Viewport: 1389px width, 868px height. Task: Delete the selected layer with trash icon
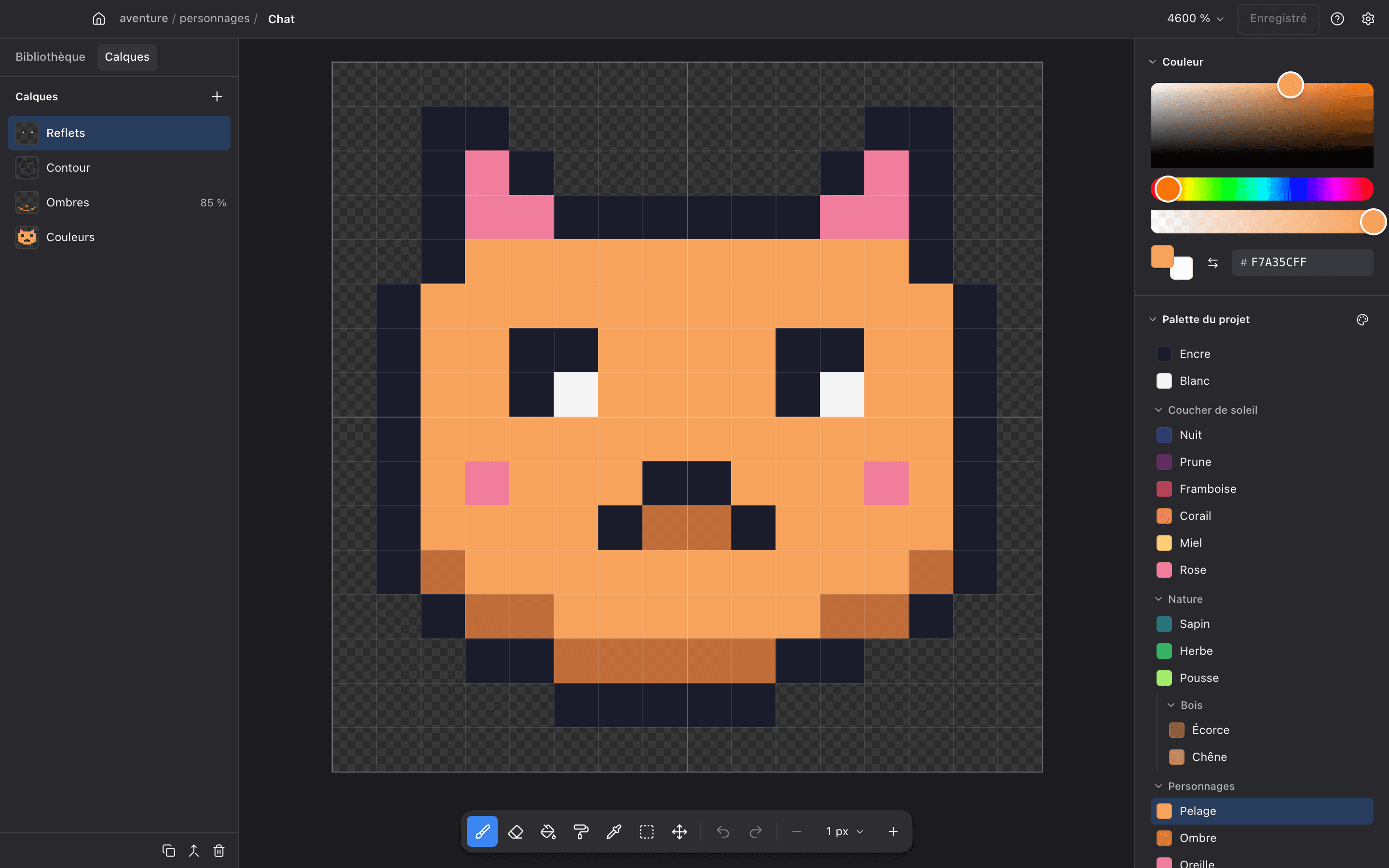(x=219, y=850)
